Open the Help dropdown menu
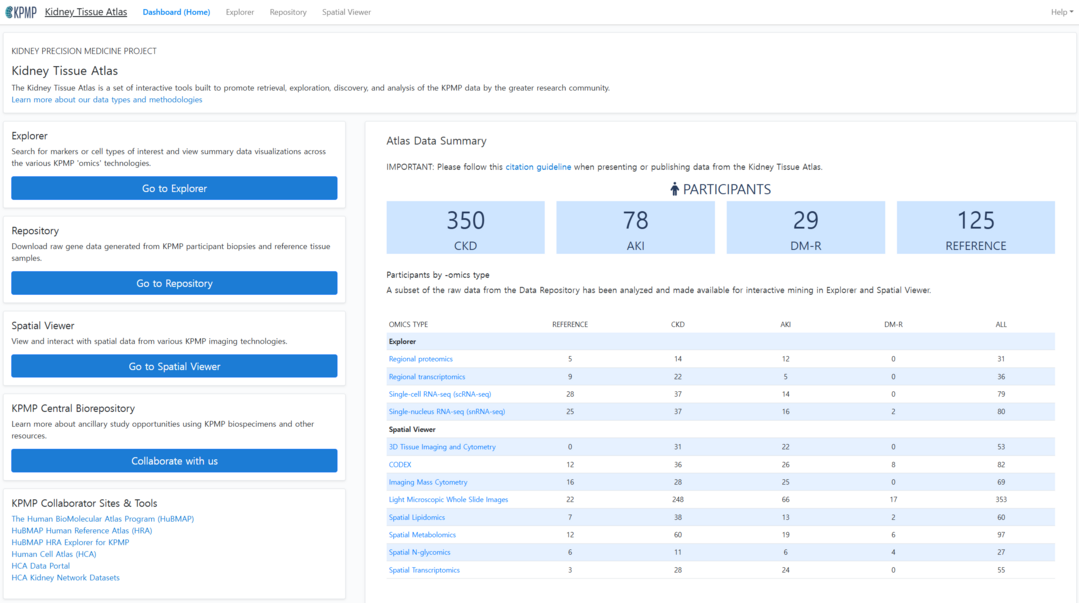1079x603 pixels. 1061,12
